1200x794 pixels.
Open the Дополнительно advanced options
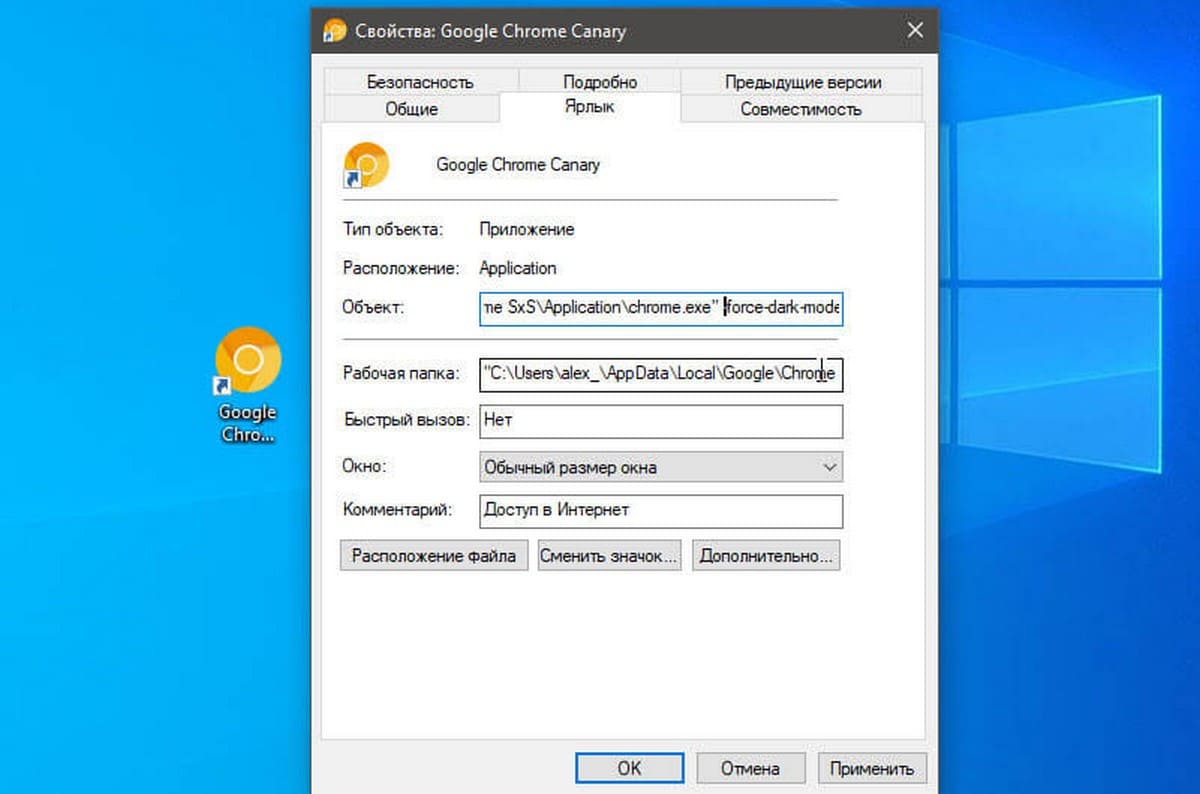(766, 556)
